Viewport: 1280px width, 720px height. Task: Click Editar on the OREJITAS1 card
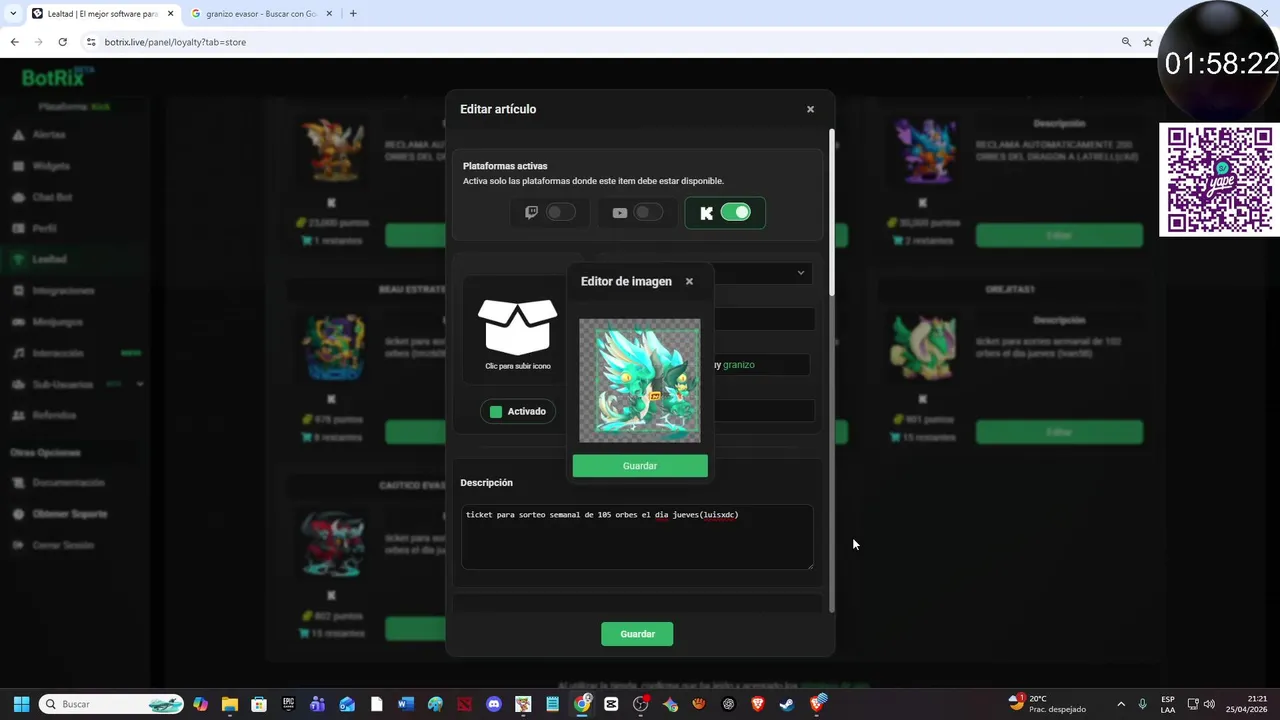pos(1059,432)
